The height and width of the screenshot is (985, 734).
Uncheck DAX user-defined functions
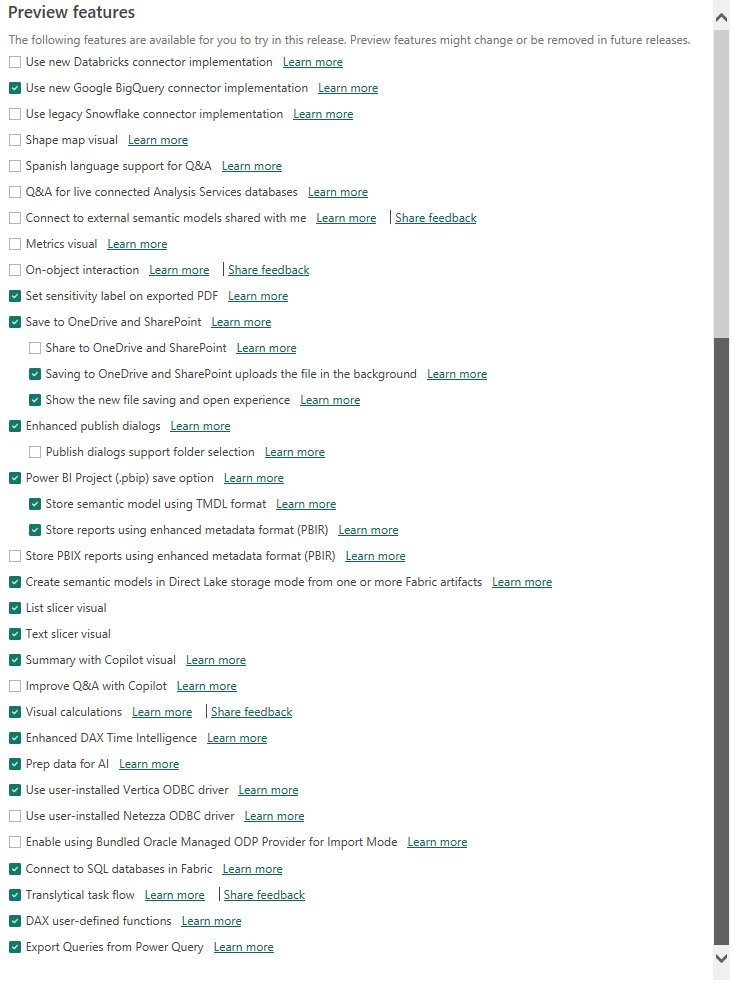[x=15, y=922]
